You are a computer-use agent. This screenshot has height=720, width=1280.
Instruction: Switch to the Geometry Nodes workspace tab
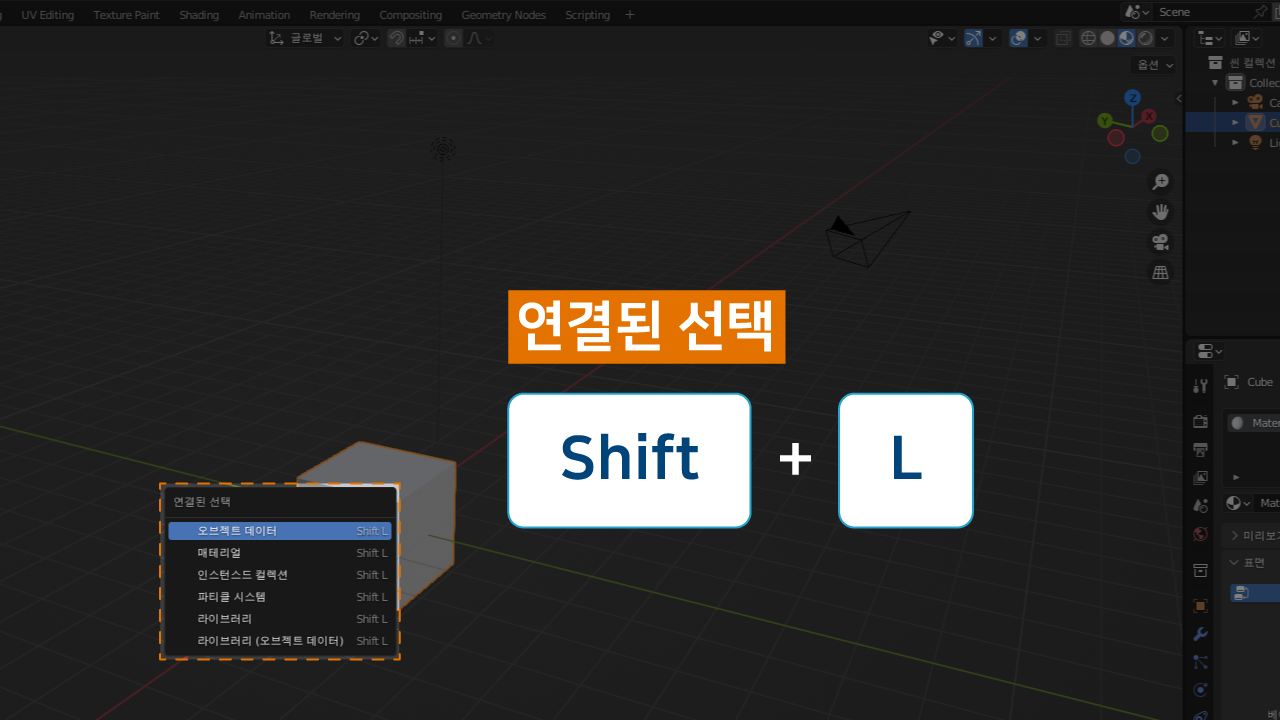[503, 15]
